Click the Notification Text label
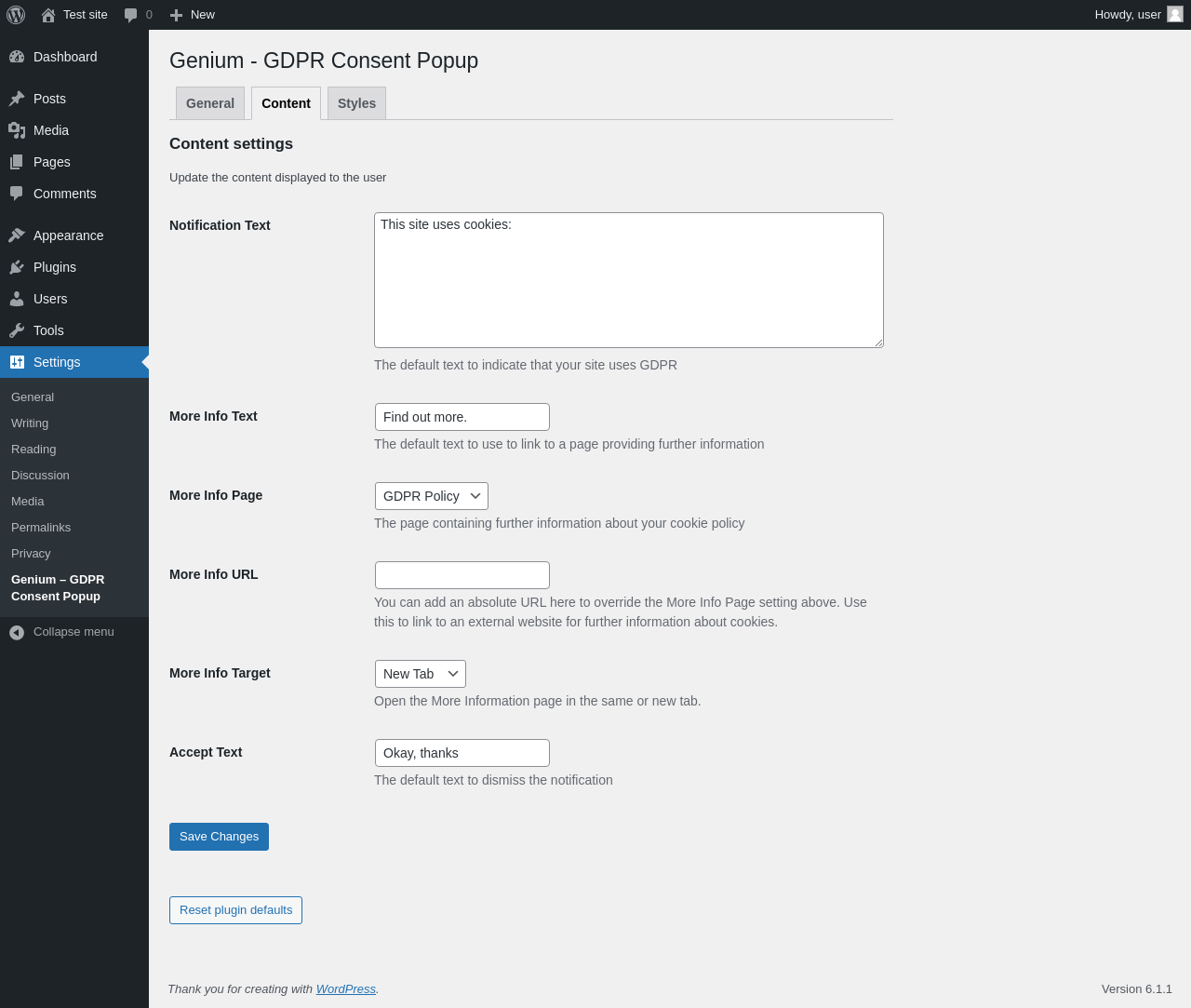The image size is (1191, 1008). click(220, 225)
